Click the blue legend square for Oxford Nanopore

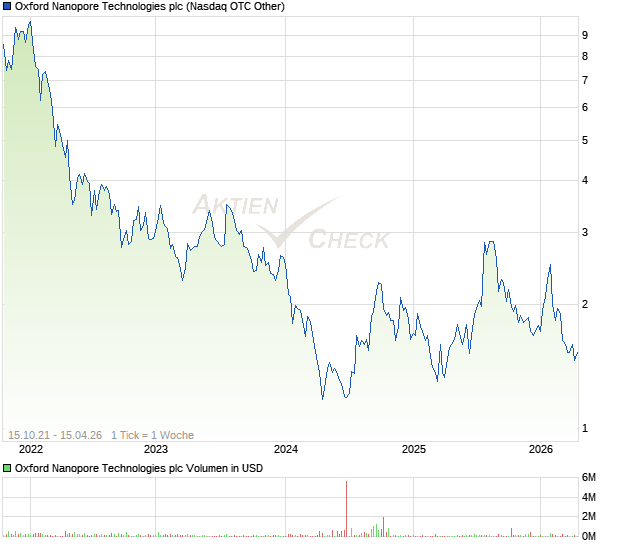coord(7,6)
